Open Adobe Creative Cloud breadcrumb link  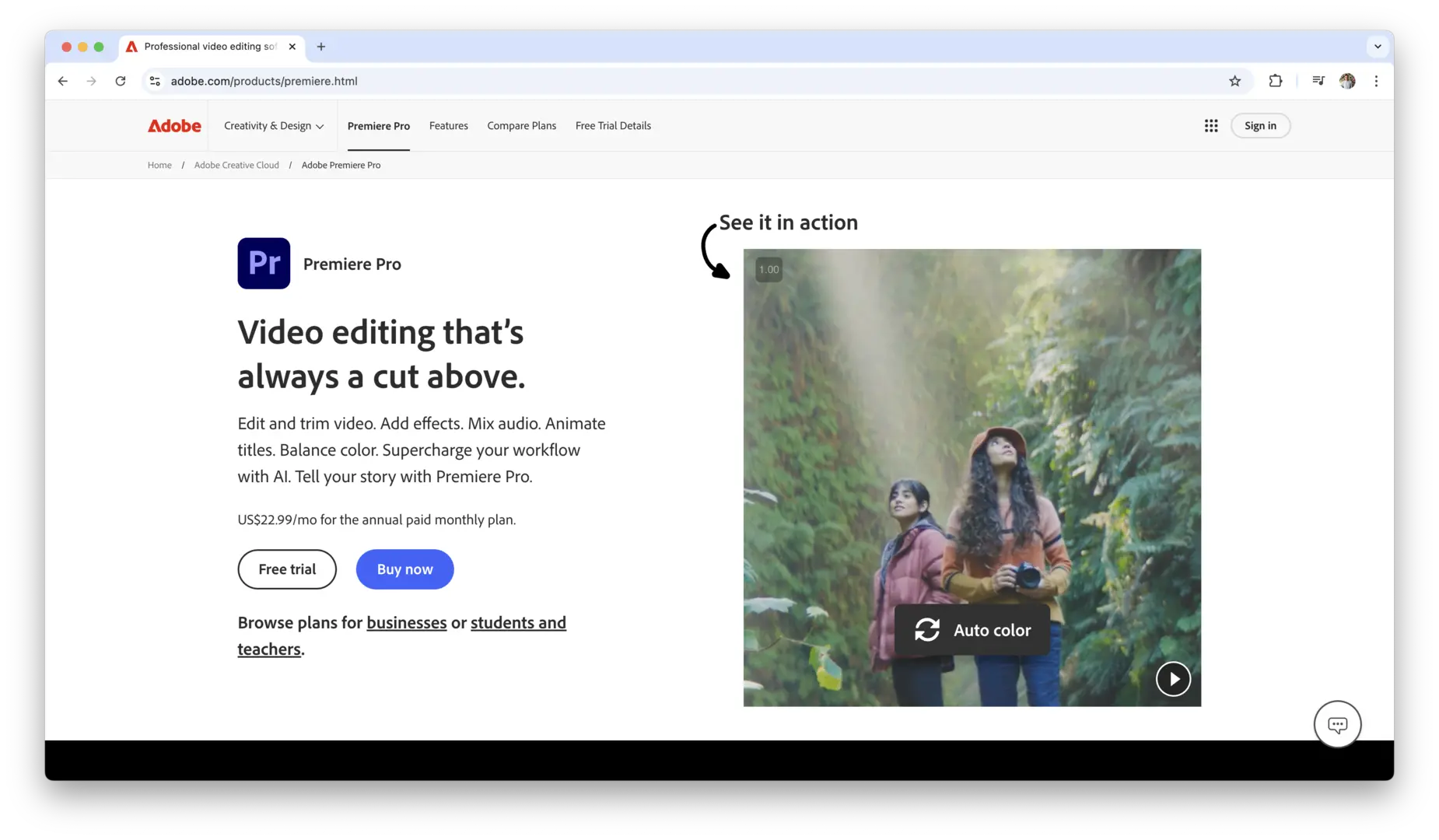point(236,165)
